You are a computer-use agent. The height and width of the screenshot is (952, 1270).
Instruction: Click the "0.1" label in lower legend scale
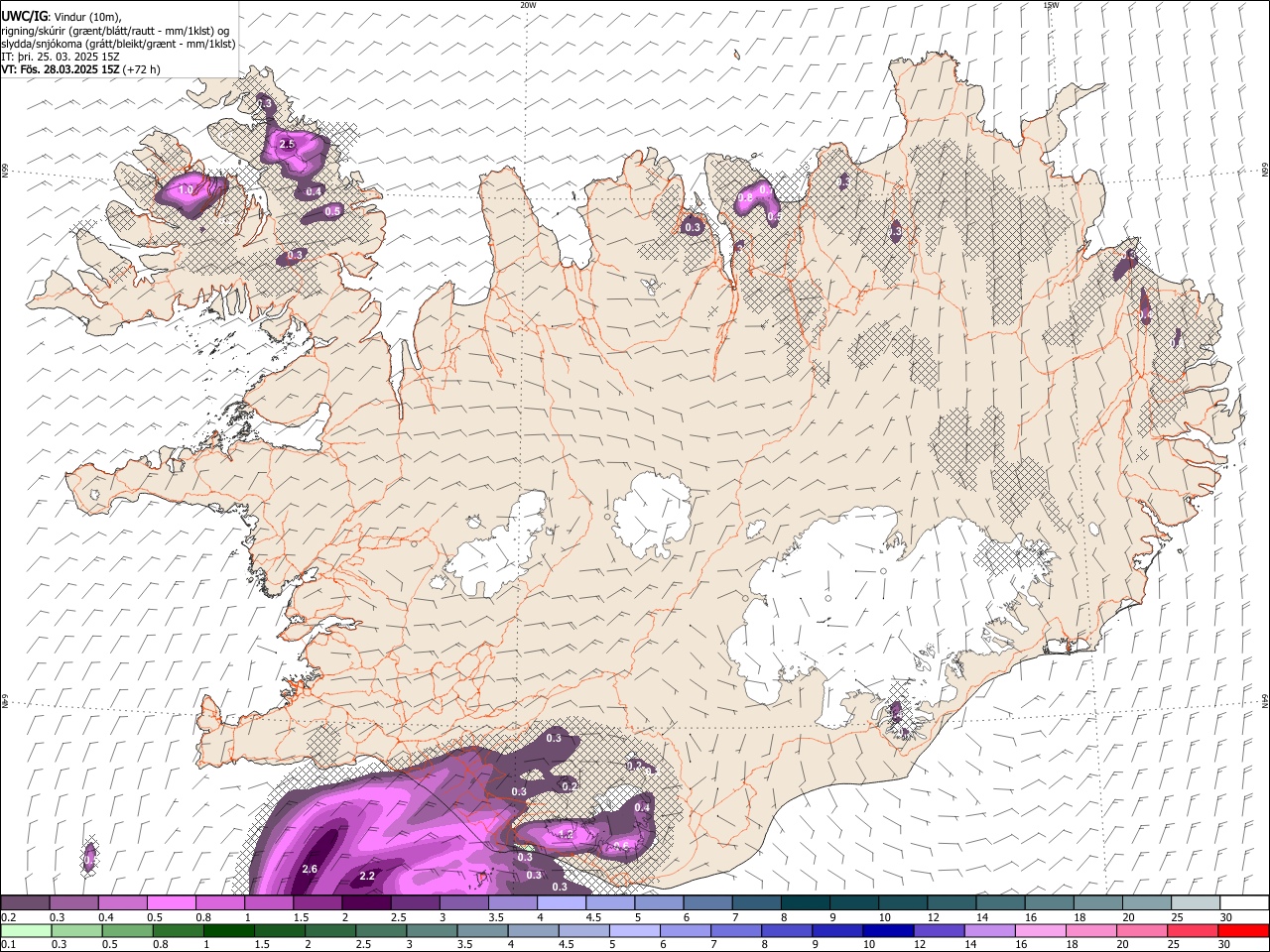pos(7,945)
